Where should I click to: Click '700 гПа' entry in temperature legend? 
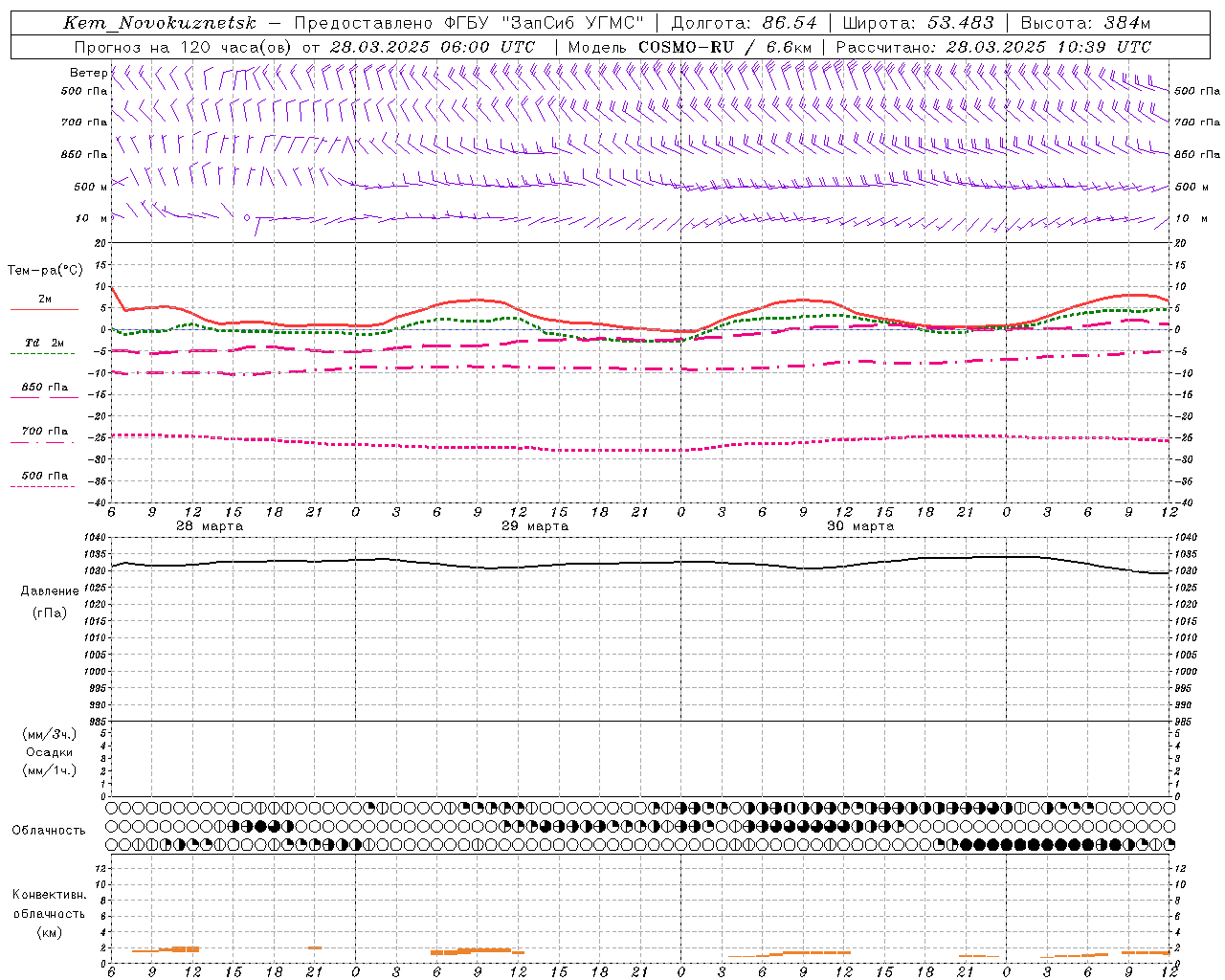45,432
